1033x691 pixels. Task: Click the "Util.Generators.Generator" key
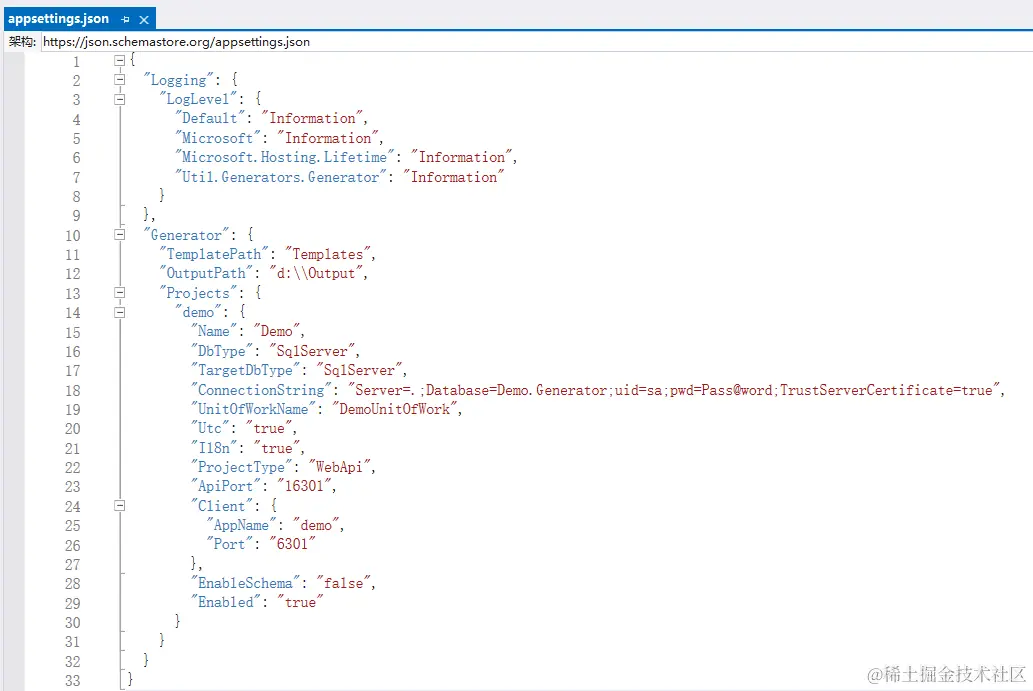(x=280, y=177)
